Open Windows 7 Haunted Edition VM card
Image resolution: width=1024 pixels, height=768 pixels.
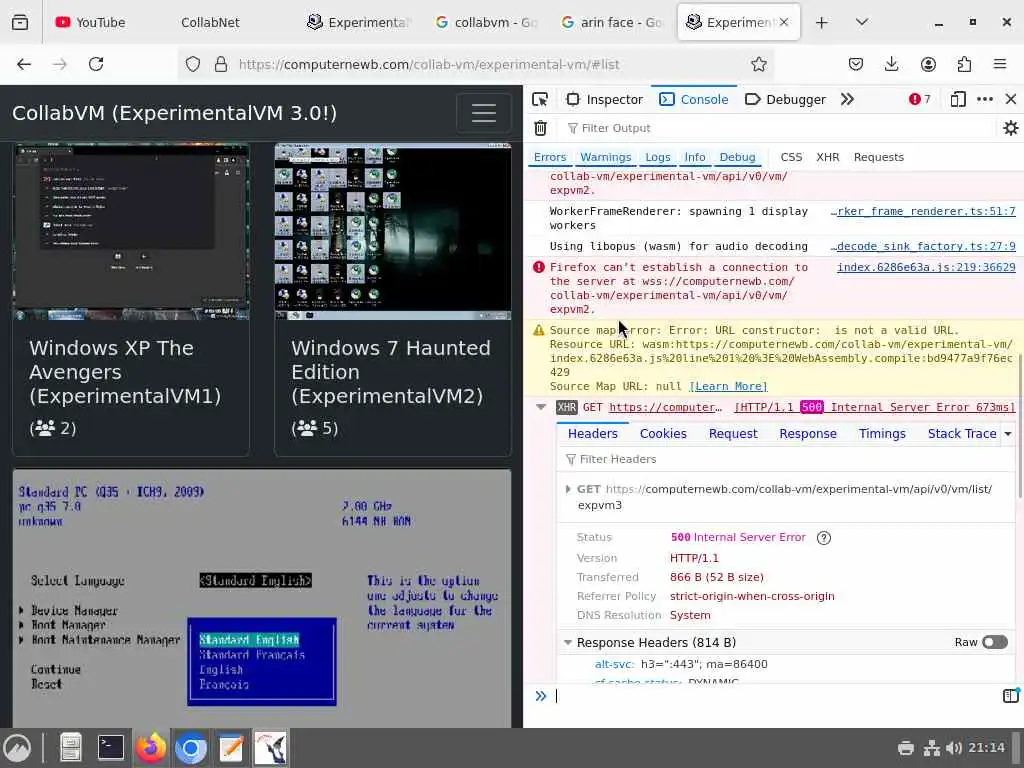pyautogui.click(x=392, y=300)
